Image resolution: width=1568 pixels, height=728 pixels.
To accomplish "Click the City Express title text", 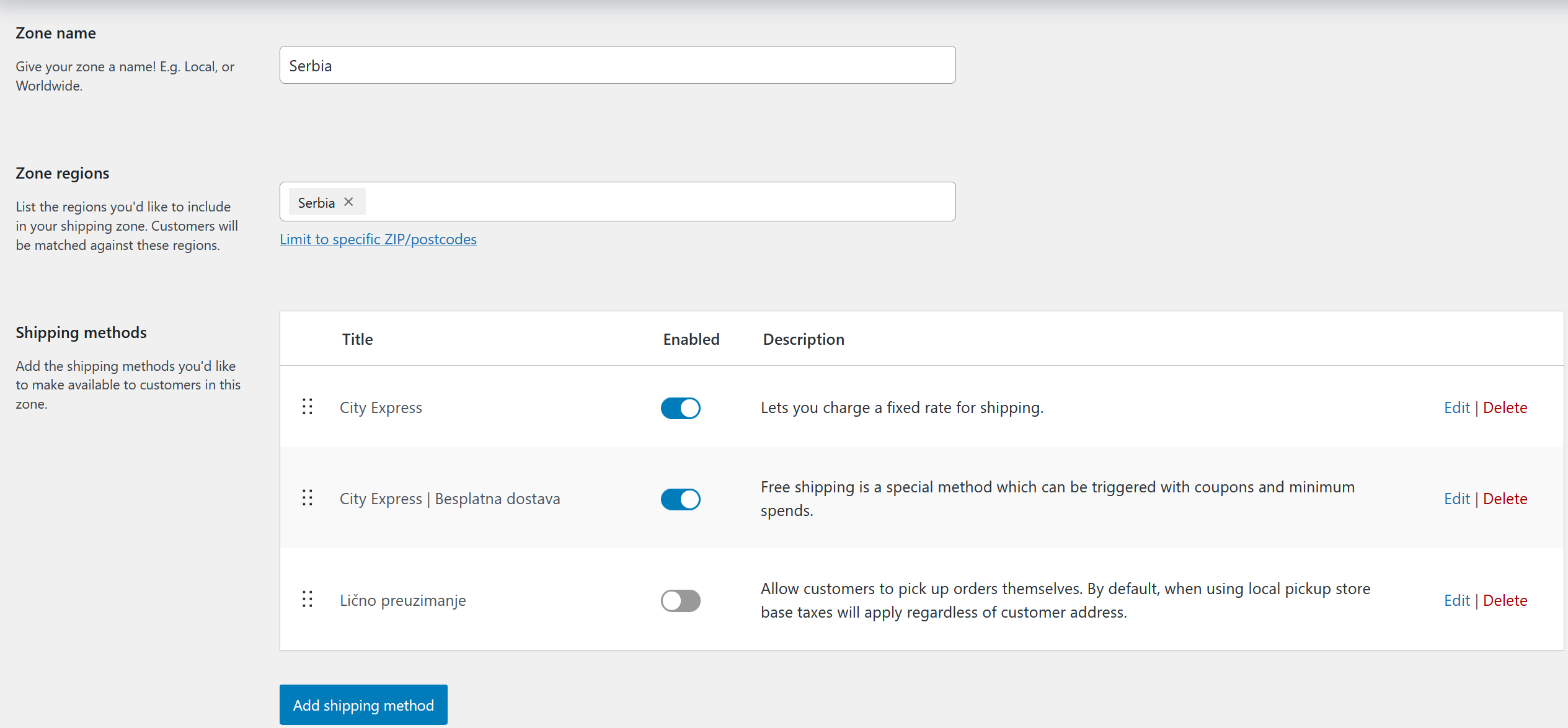I will [x=381, y=408].
